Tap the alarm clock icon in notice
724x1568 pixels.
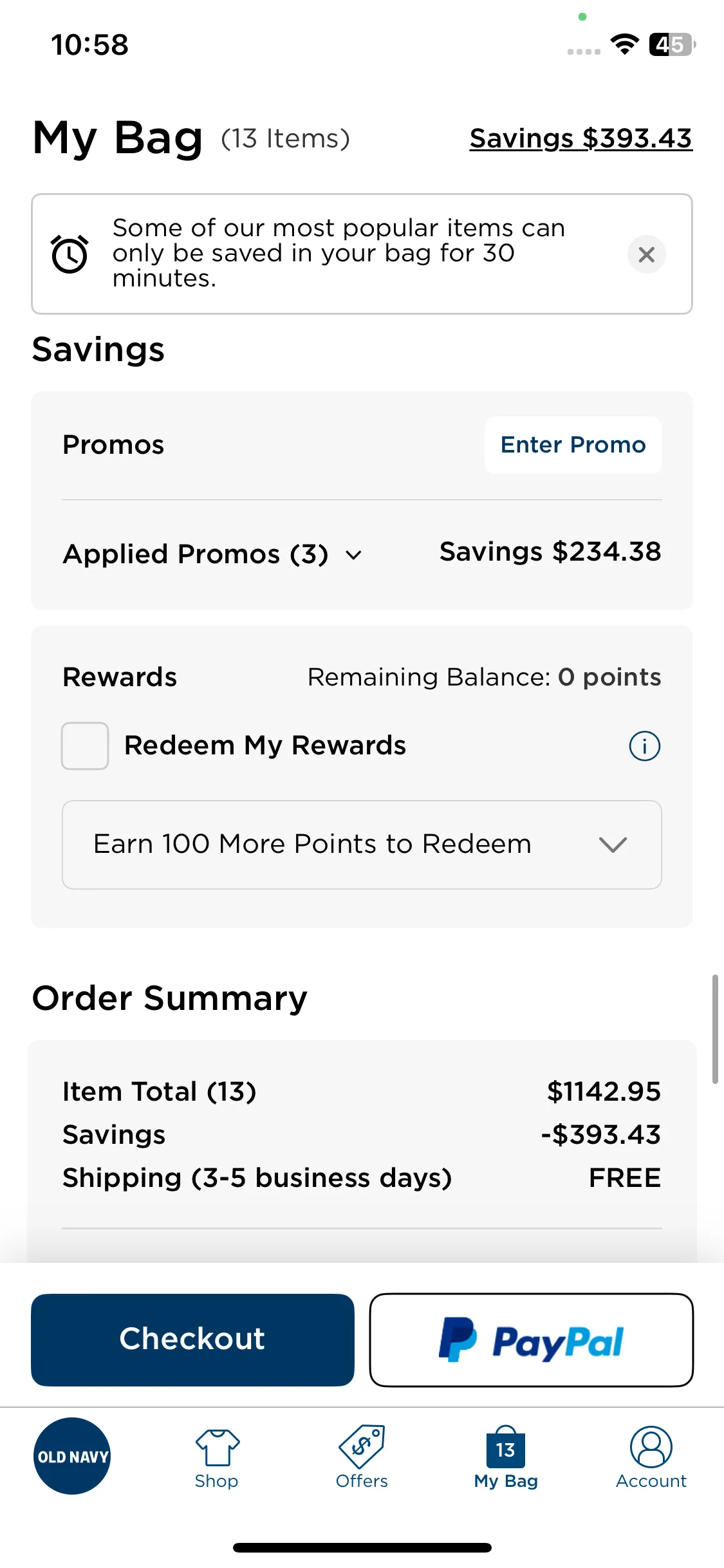click(x=70, y=254)
